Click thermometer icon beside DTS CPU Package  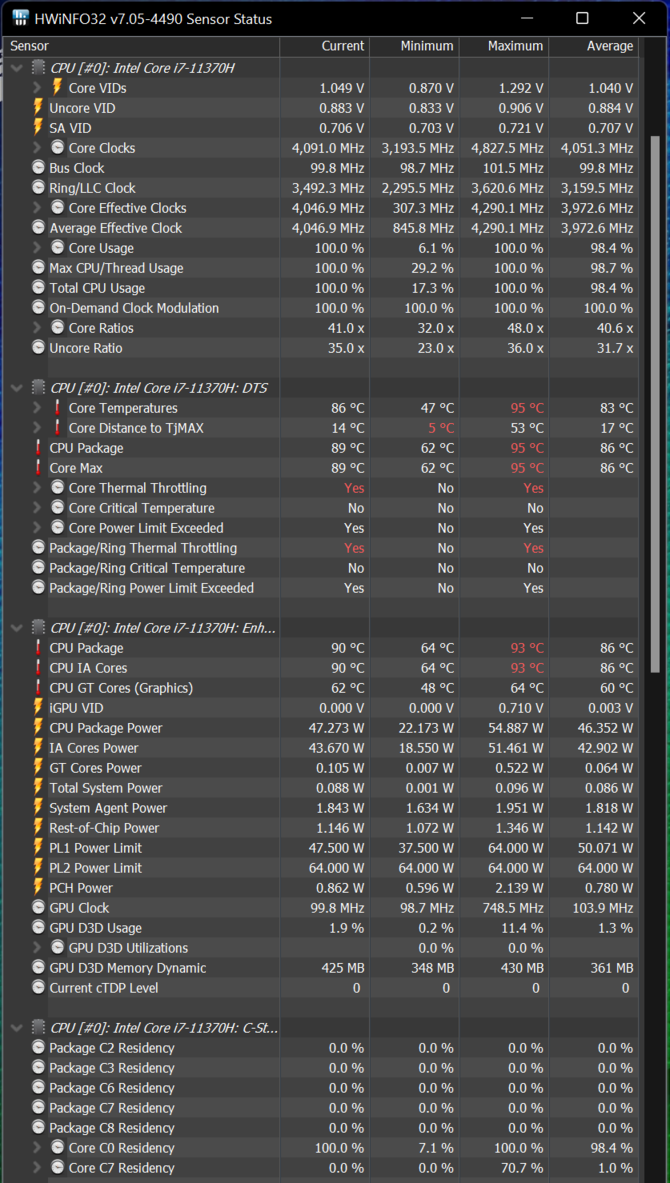point(38,447)
